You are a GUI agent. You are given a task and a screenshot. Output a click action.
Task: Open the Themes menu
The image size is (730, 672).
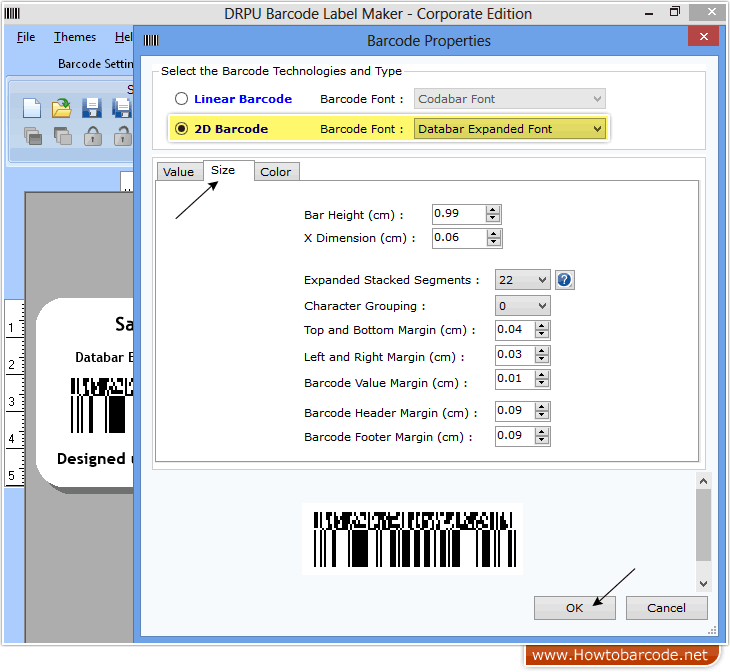(x=75, y=37)
